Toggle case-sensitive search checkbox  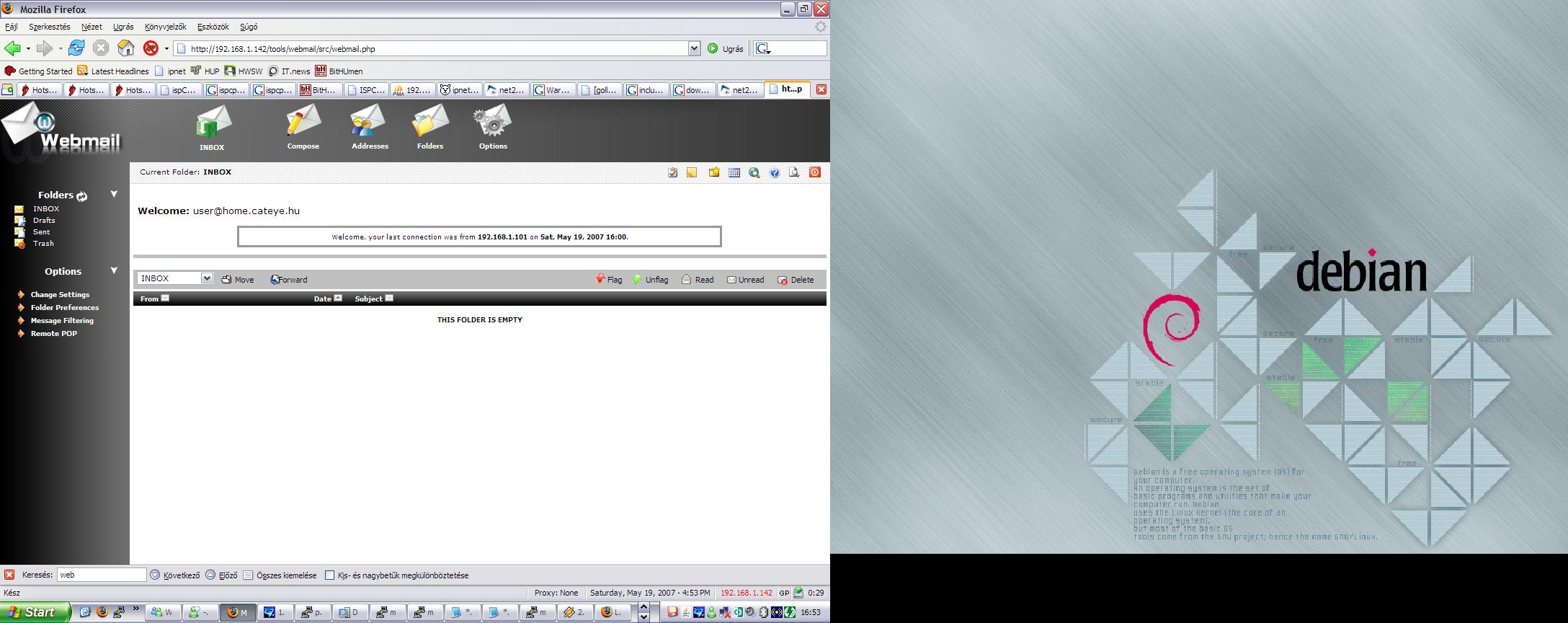tap(330, 575)
